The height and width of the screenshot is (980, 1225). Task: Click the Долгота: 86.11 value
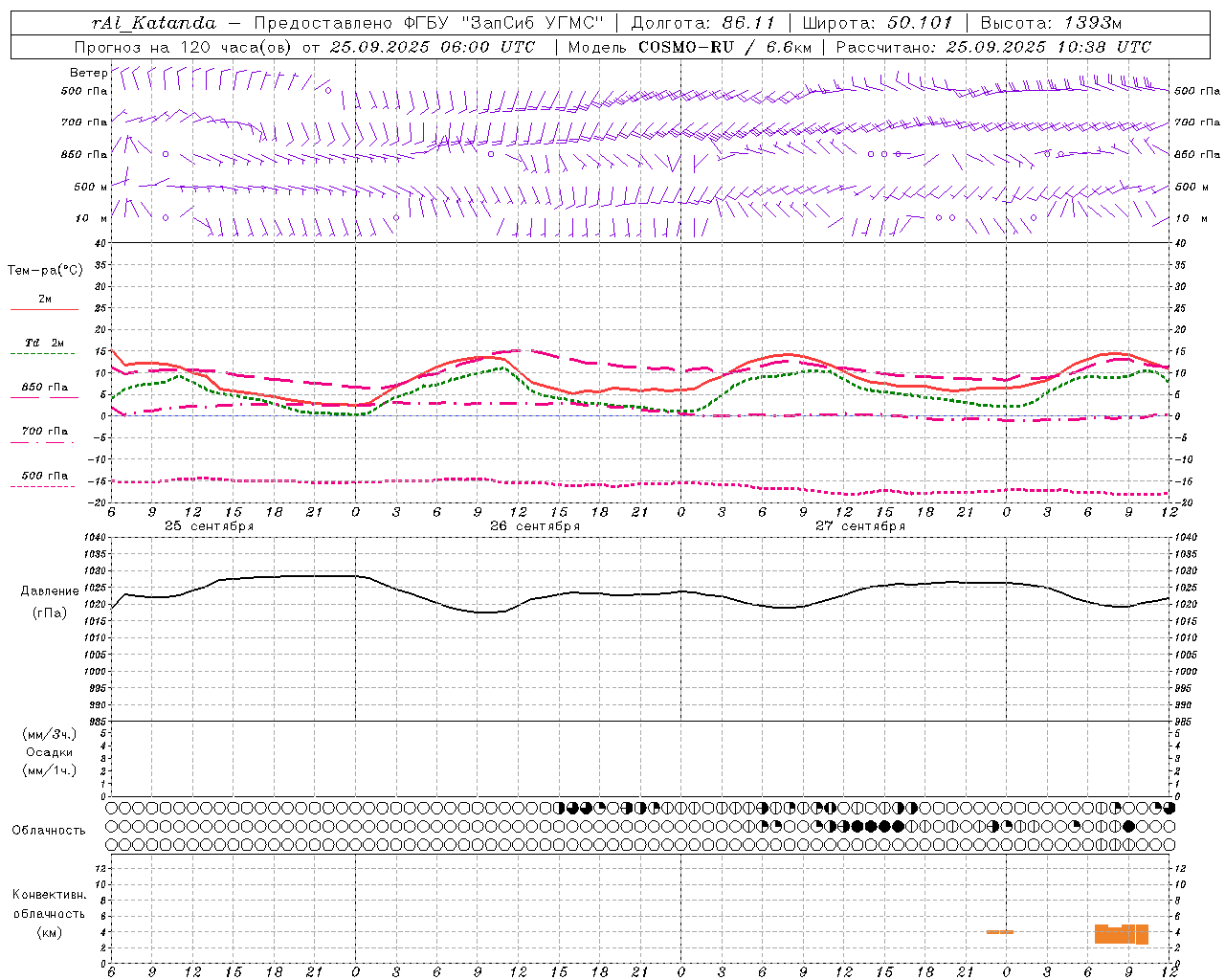click(703, 23)
